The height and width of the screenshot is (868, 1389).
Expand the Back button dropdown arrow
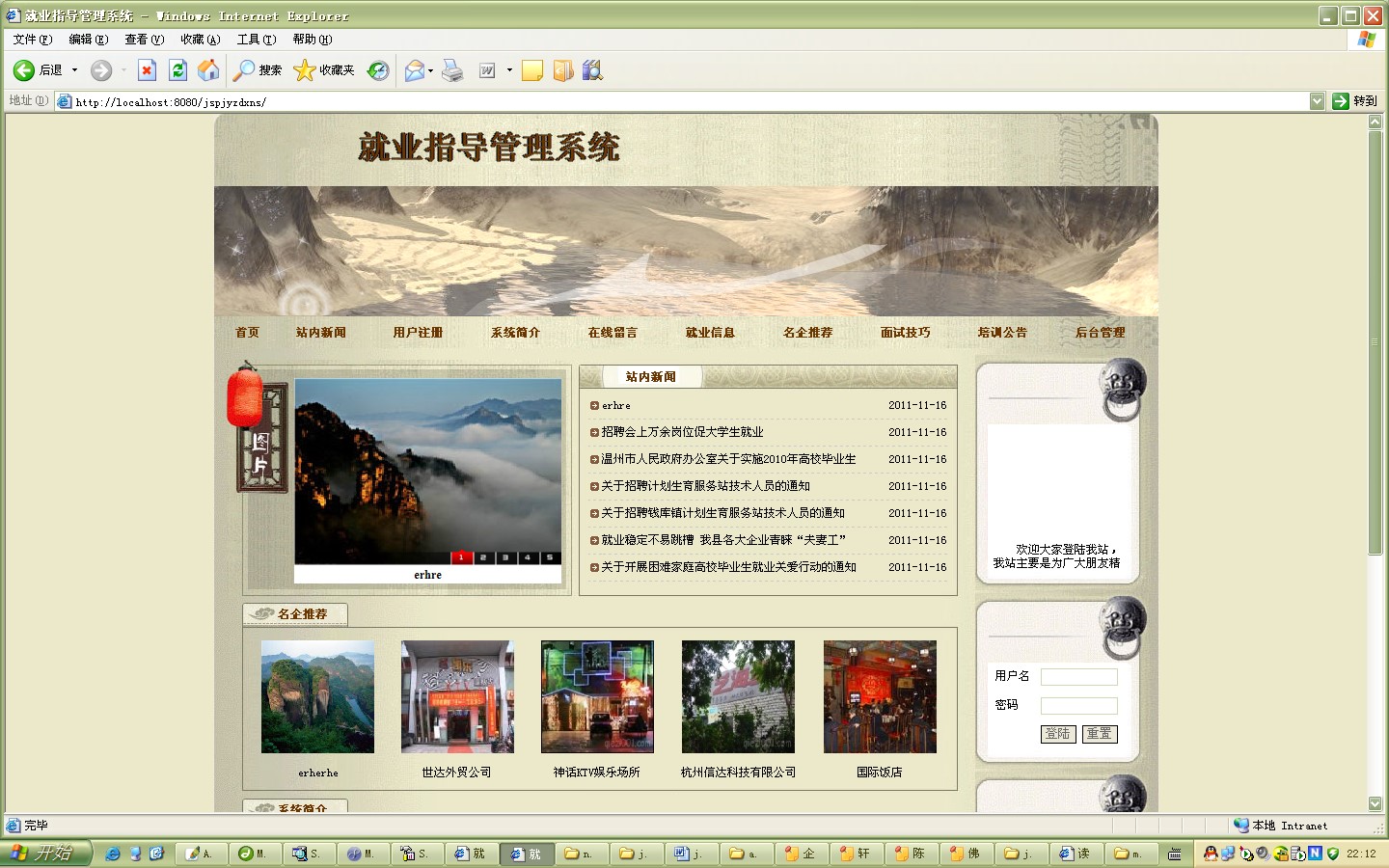coord(72,69)
